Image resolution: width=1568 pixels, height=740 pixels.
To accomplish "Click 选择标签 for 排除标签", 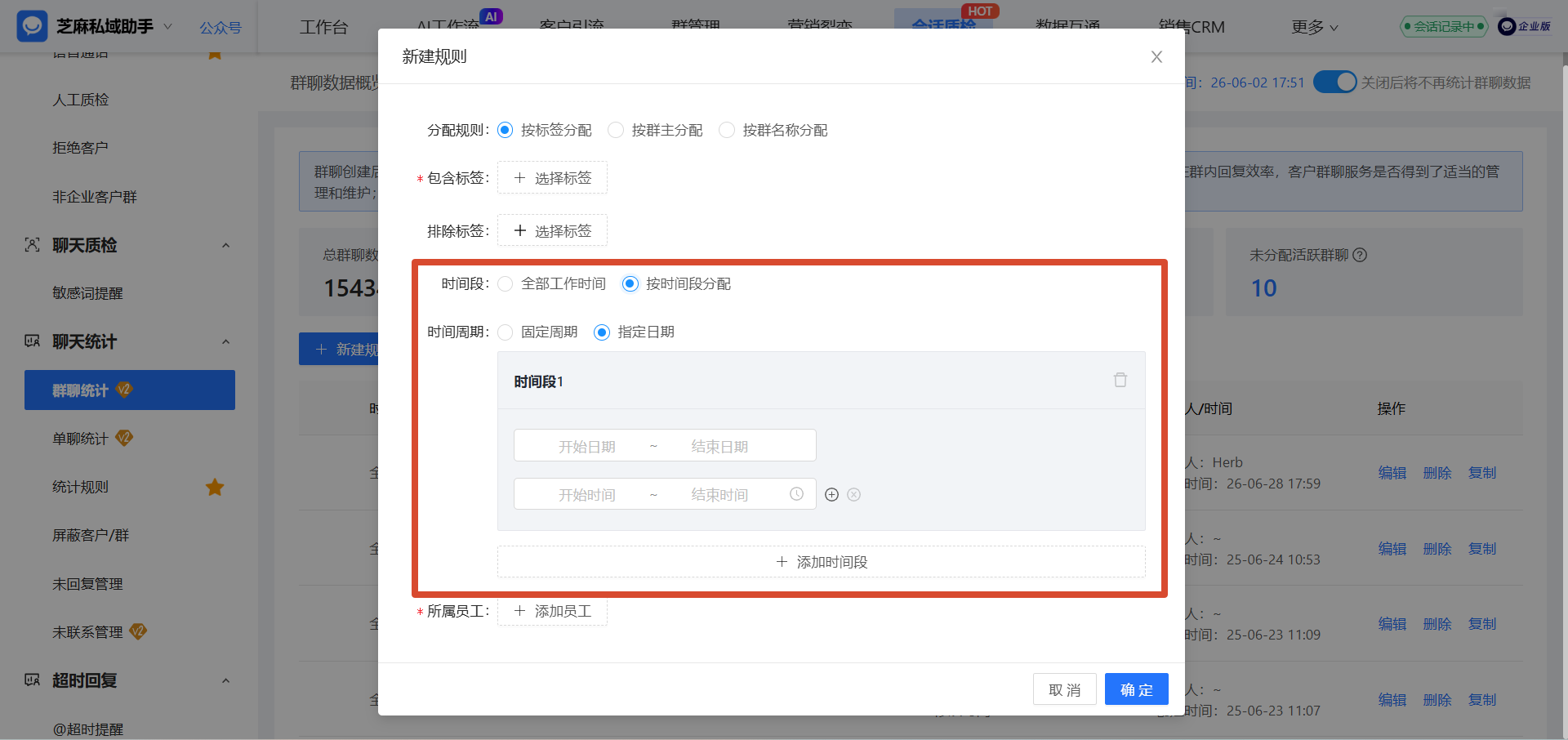I will click(x=552, y=231).
